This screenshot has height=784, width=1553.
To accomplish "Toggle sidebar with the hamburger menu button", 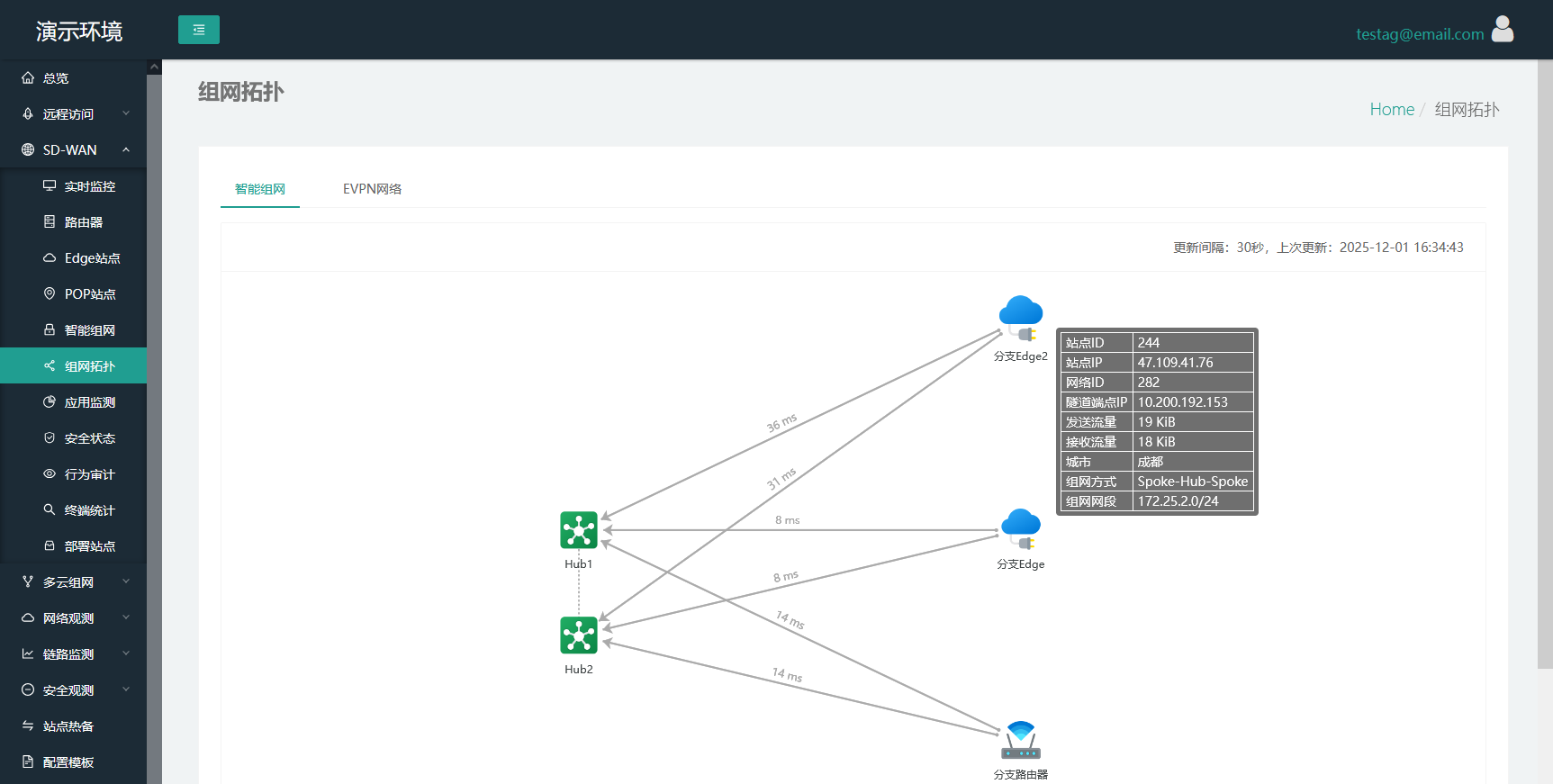I will tap(199, 30).
